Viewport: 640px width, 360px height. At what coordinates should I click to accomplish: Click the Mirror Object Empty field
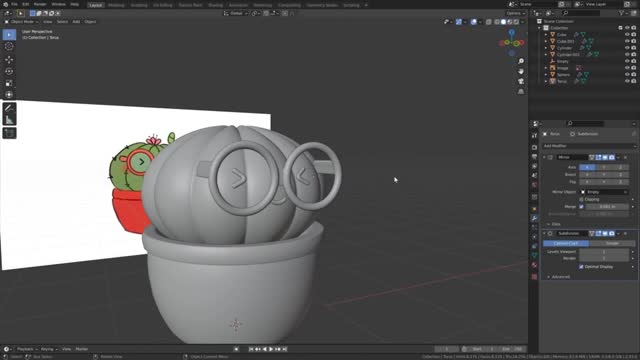(604, 192)
